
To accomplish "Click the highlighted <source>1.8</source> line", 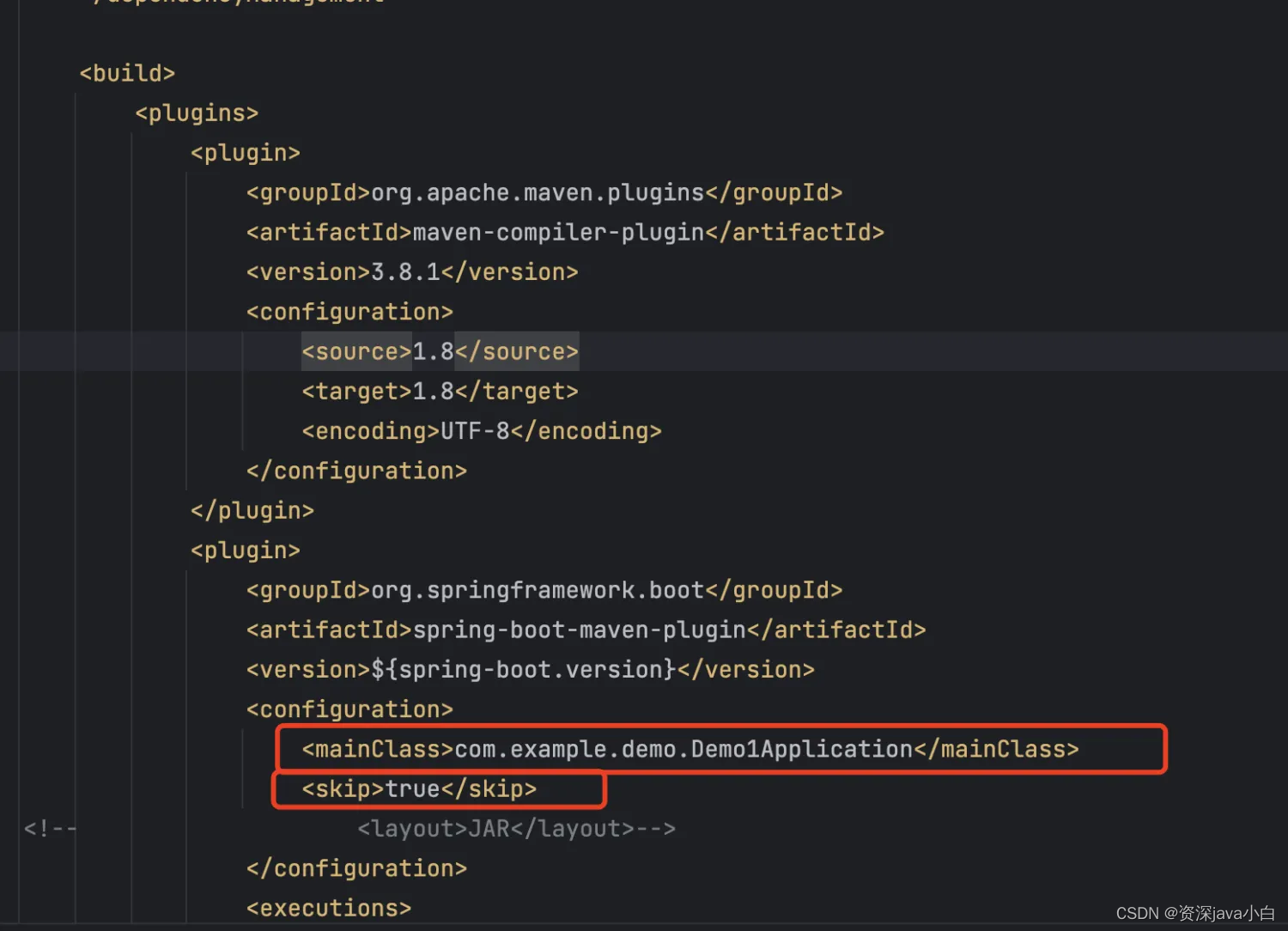I will tap(440, 351).
